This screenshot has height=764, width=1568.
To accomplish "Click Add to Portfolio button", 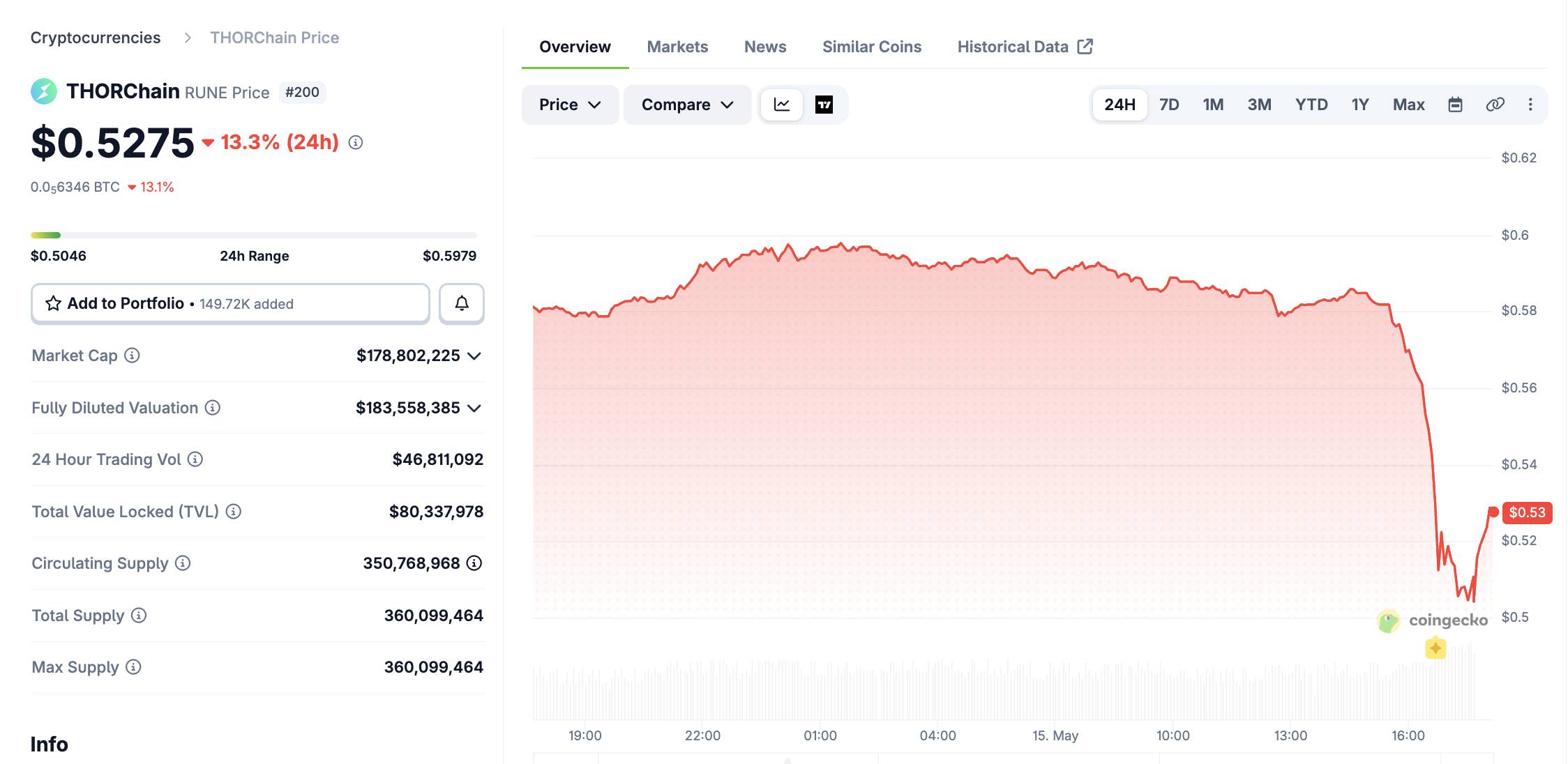I will [230, 303].
